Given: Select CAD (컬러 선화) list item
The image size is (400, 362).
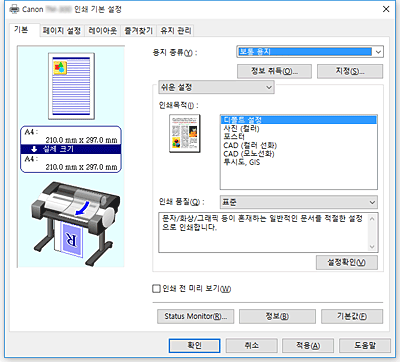Looking at the screenshot, I should pyautogui.click(x=299, y=145).
